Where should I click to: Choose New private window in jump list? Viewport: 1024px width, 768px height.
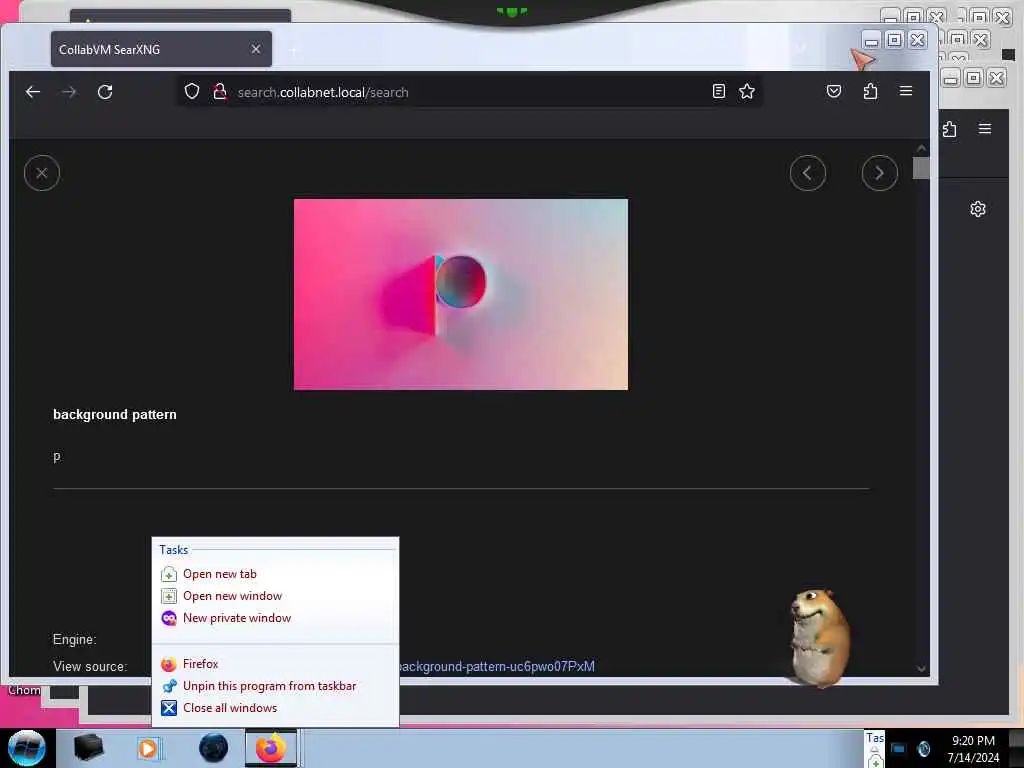pos(275,618)
